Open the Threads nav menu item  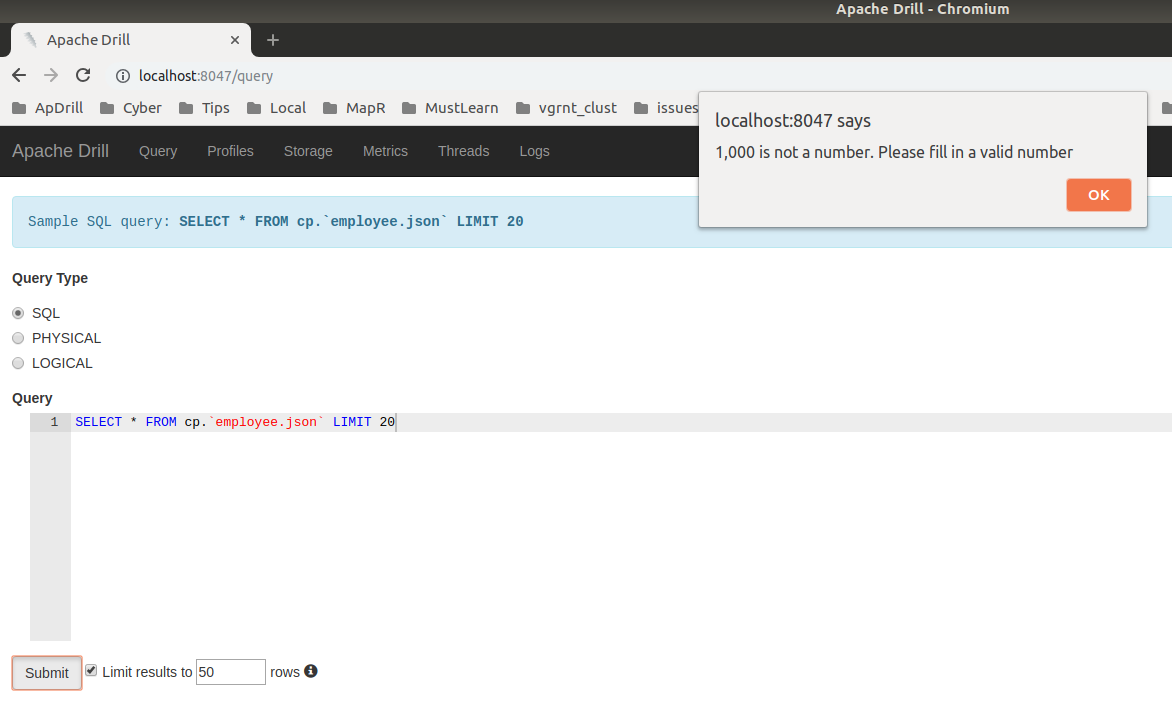pyautogui.click(x=463, y=151)
